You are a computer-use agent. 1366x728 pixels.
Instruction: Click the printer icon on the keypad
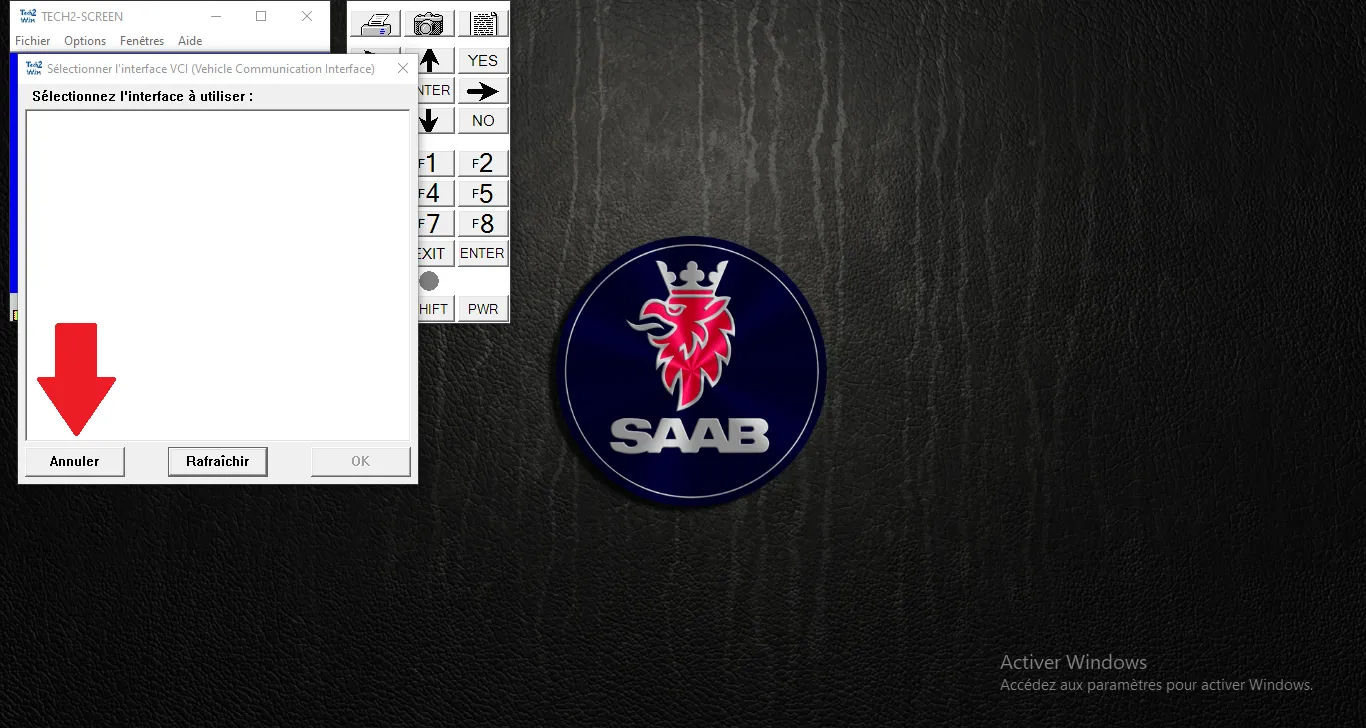click(376, 24)
